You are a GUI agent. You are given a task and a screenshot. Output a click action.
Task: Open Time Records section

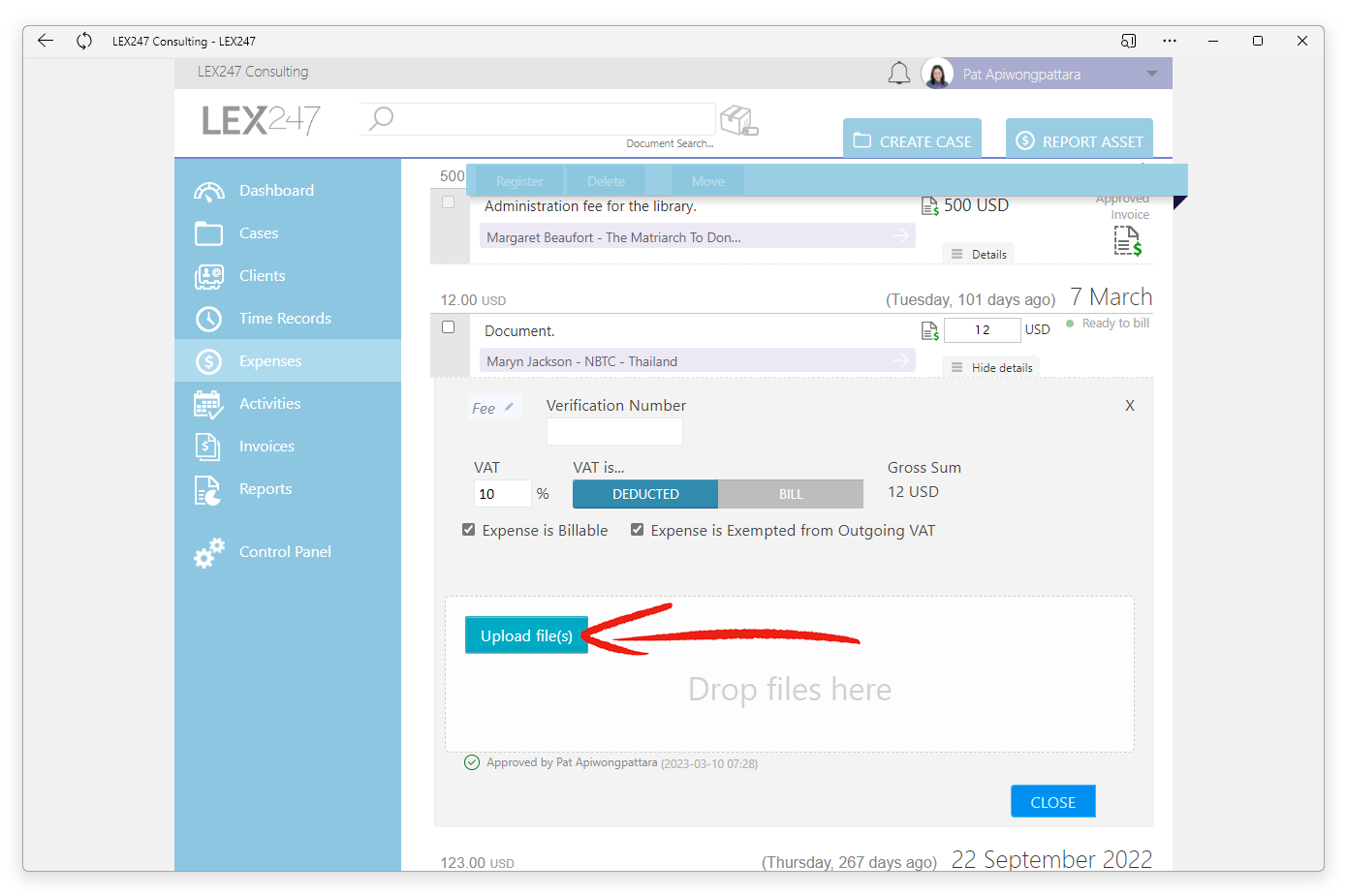point(288,319)
